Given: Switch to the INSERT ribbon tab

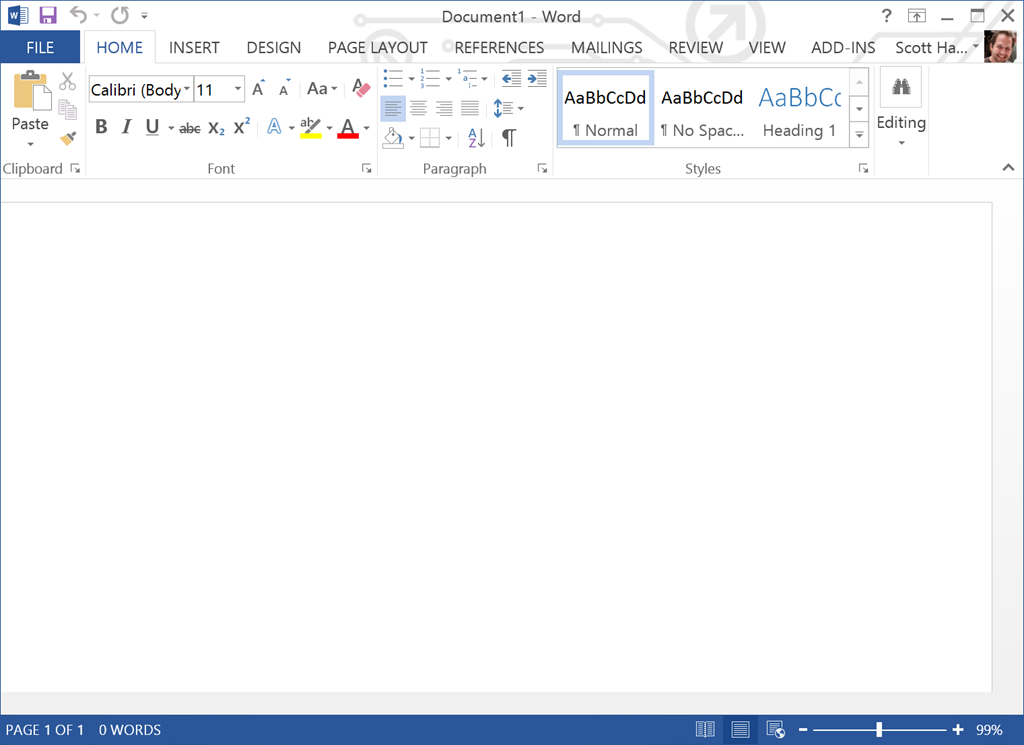Looking at the screenshot, I should click(194, 47).
